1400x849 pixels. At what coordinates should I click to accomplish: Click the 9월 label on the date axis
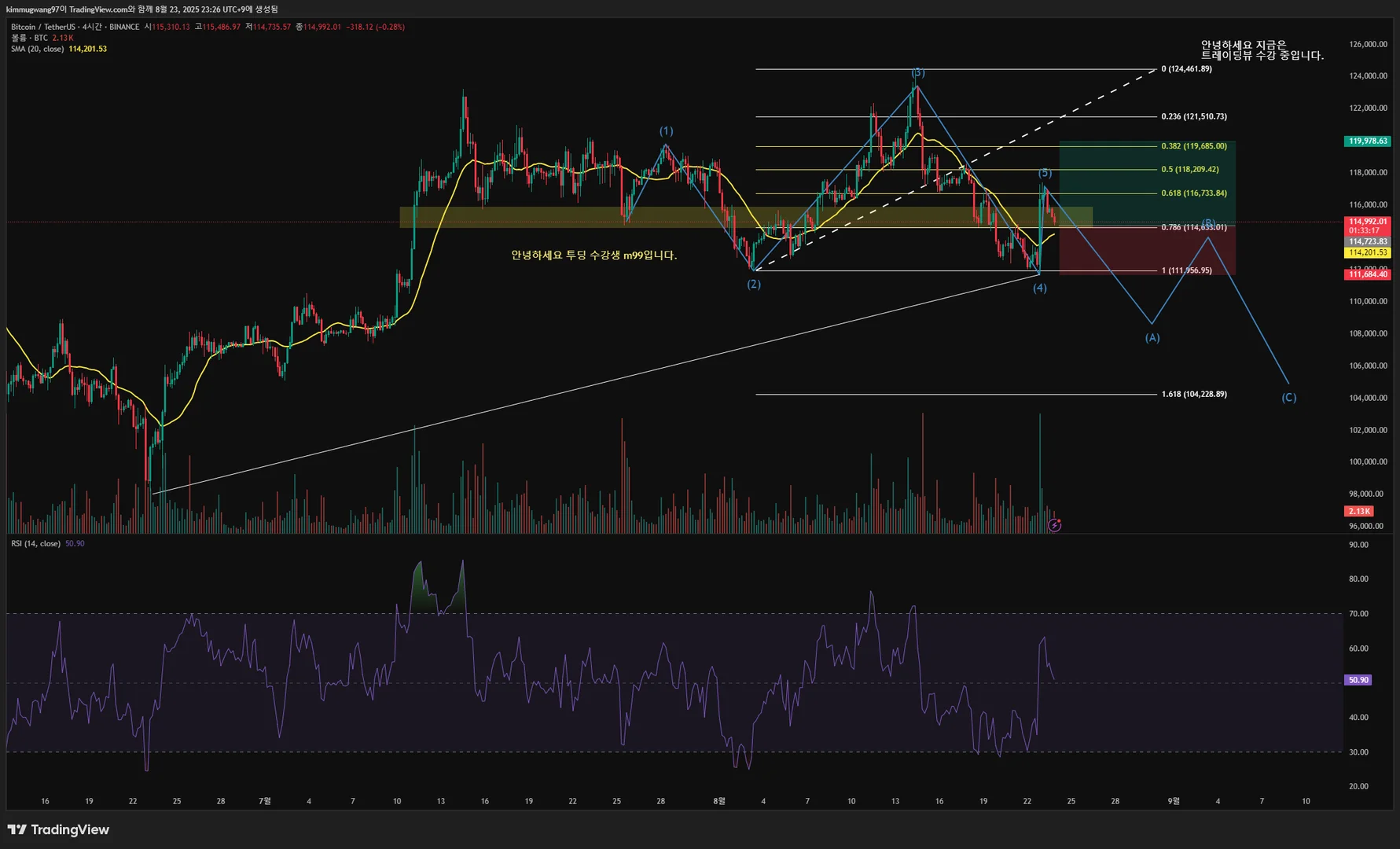(1174, 801)
